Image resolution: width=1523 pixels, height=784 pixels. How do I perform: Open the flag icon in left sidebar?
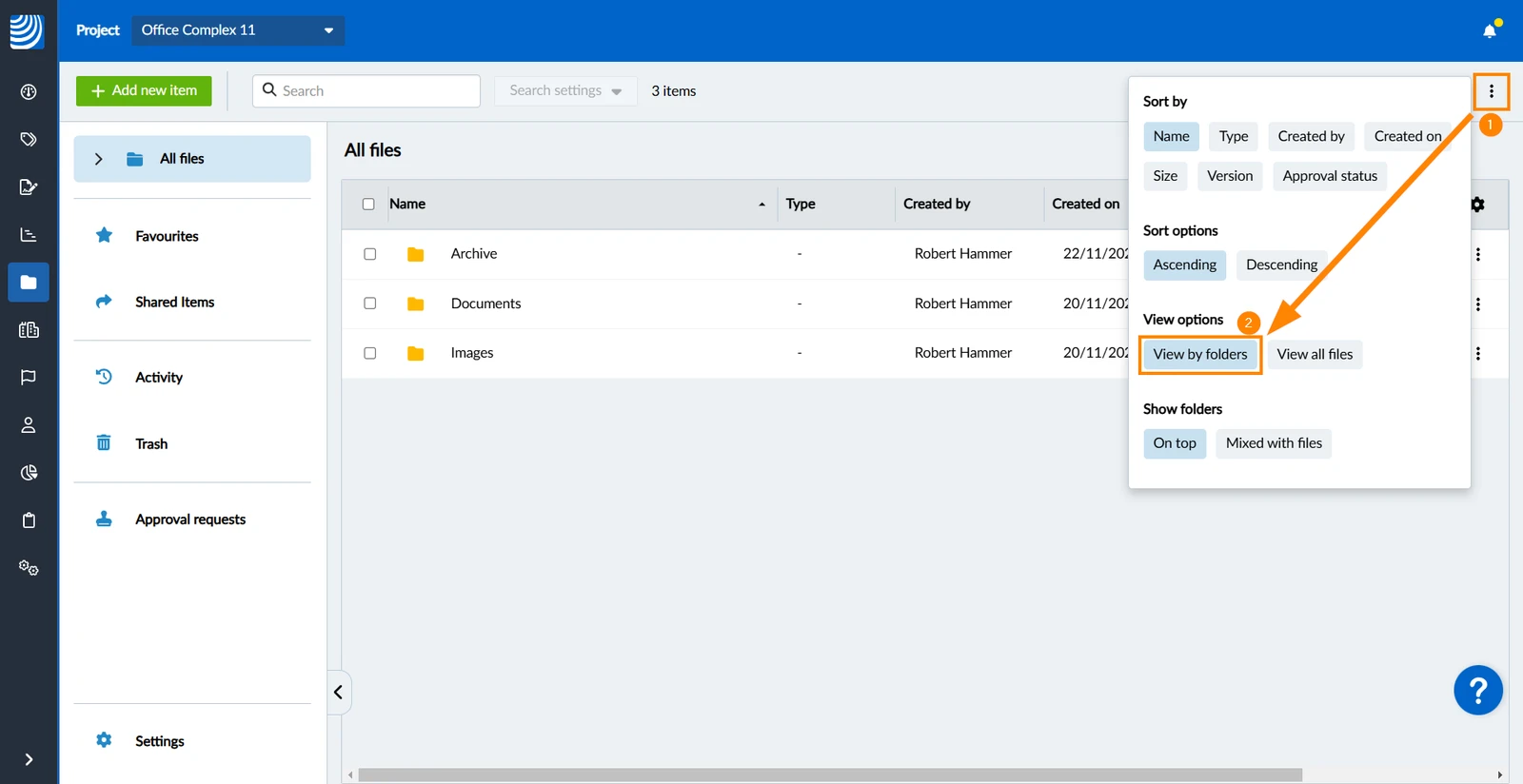(x=29, y=377)
